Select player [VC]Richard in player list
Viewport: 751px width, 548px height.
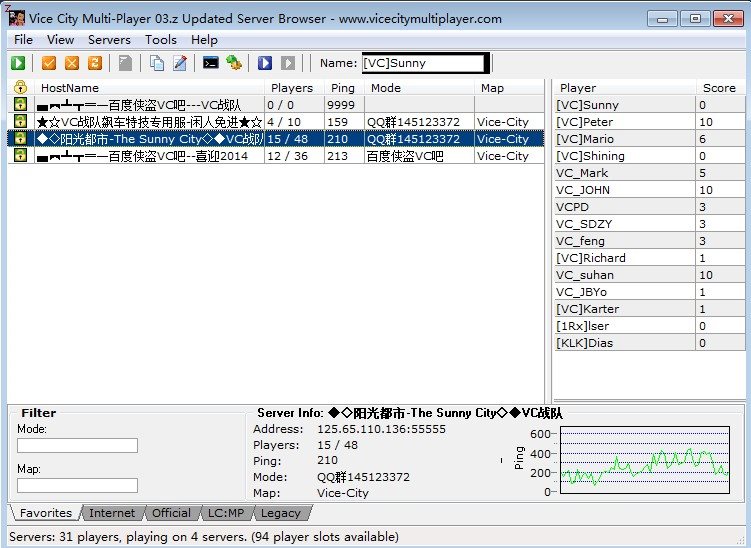[649, 258]
